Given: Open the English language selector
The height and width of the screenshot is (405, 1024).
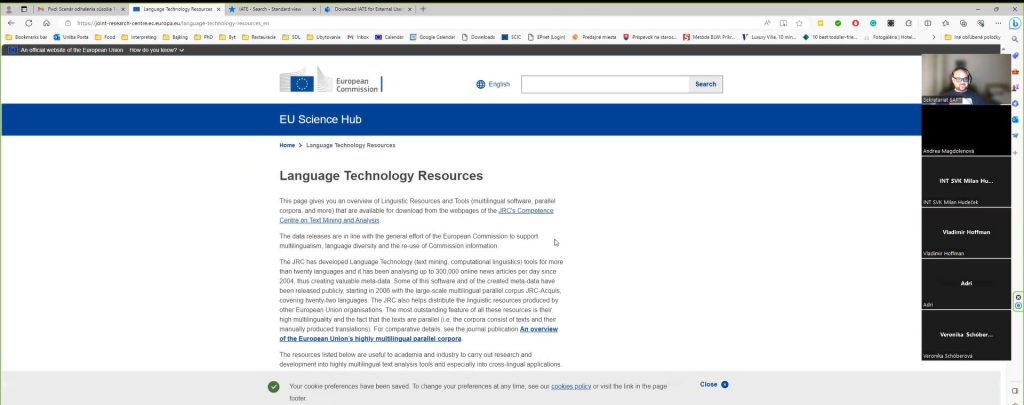Looking at the screenshot, I should click(493, 84).
